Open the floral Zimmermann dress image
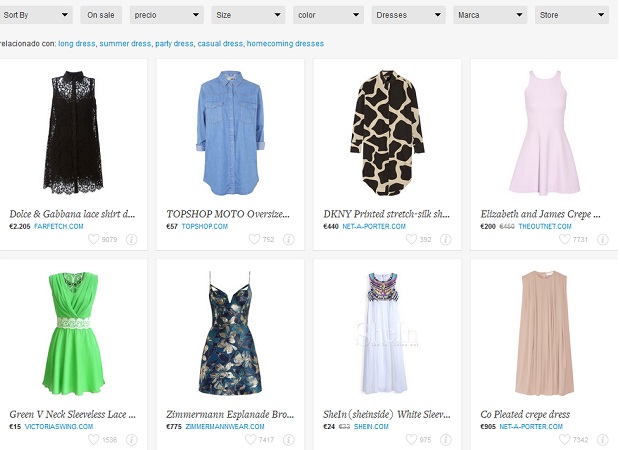 pos(230,333)
